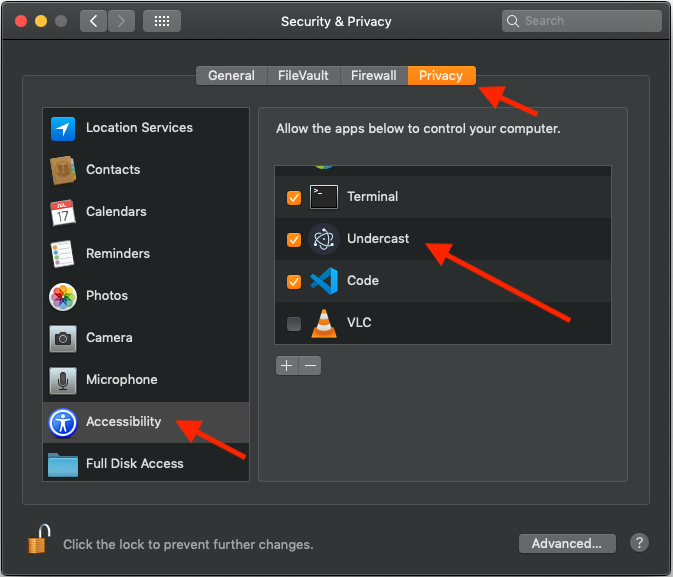Uncheck the Terminal checkbox
Image resolution: width=673 pixels, height=577 pixels.
(x=294, y=197)
